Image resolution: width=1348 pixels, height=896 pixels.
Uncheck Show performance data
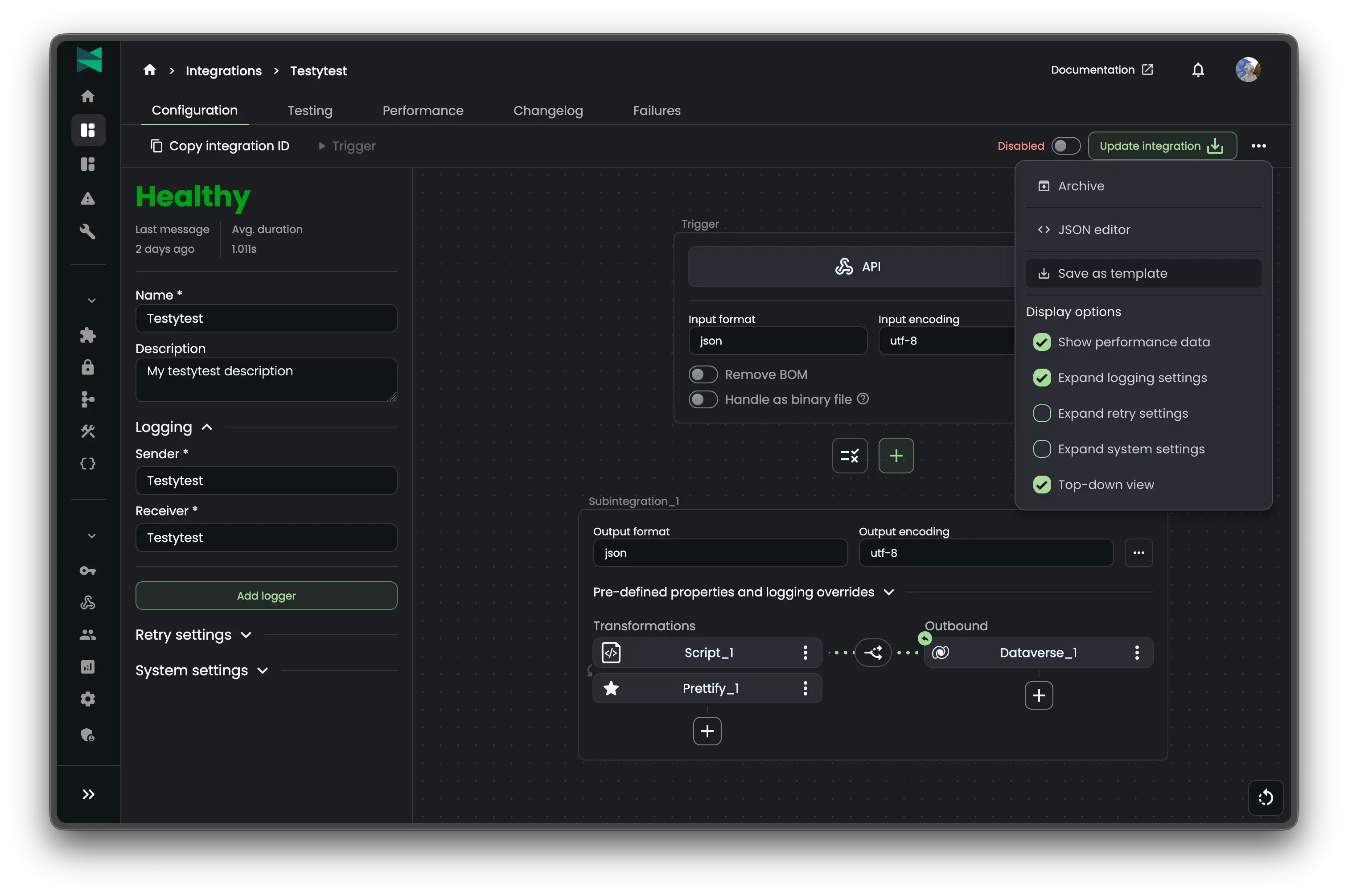1042,342
